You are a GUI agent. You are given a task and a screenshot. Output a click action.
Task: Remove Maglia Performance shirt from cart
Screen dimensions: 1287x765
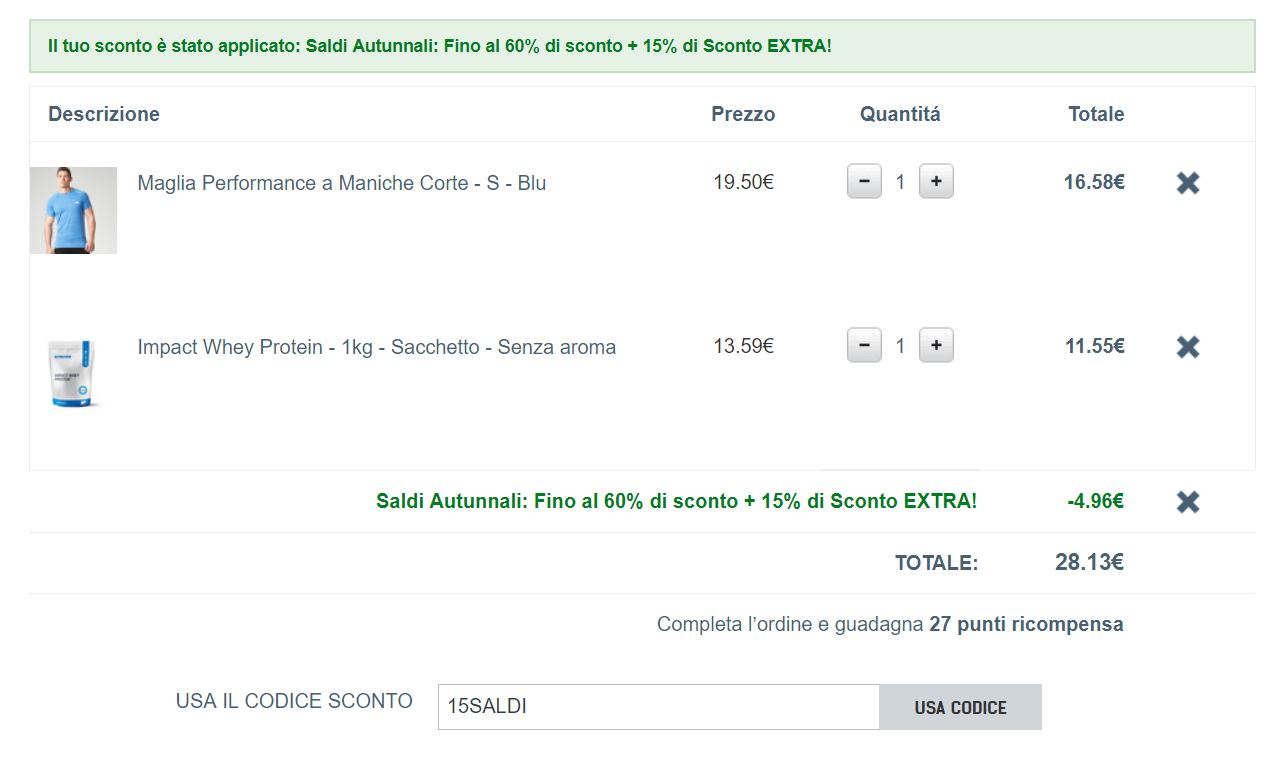click(x=1187, y=183)
